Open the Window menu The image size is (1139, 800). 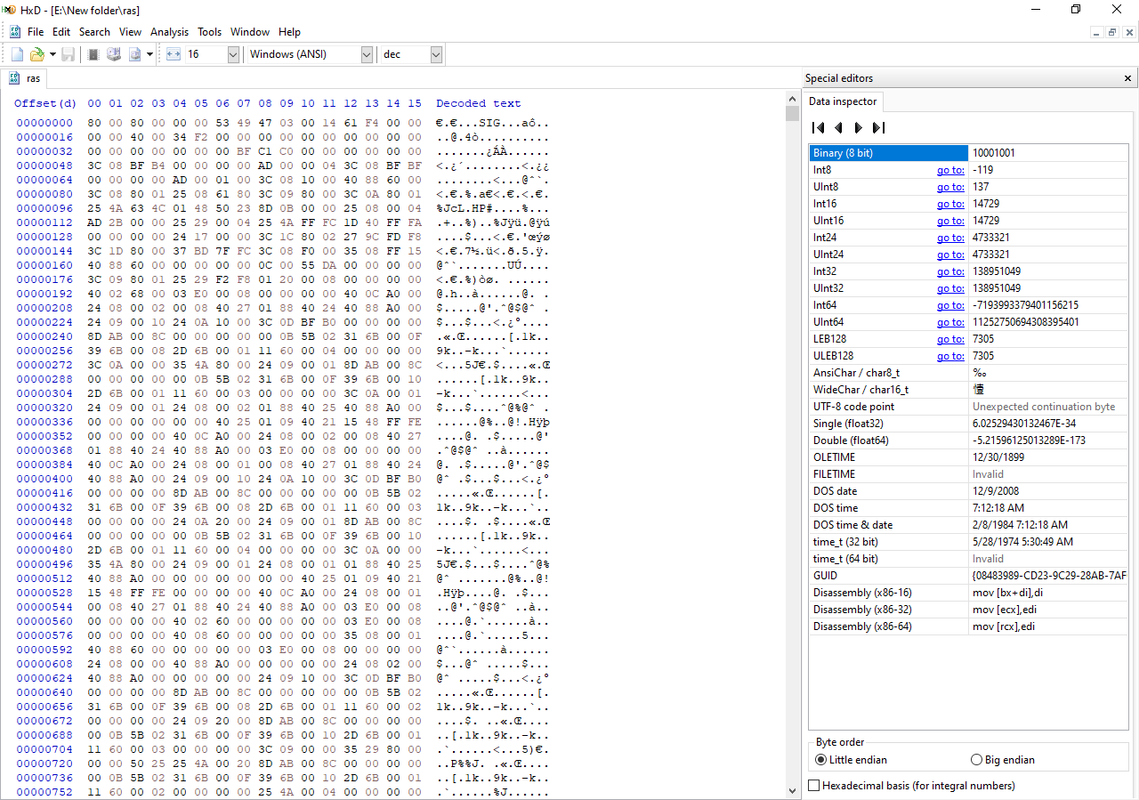click(x=250, y=32)
